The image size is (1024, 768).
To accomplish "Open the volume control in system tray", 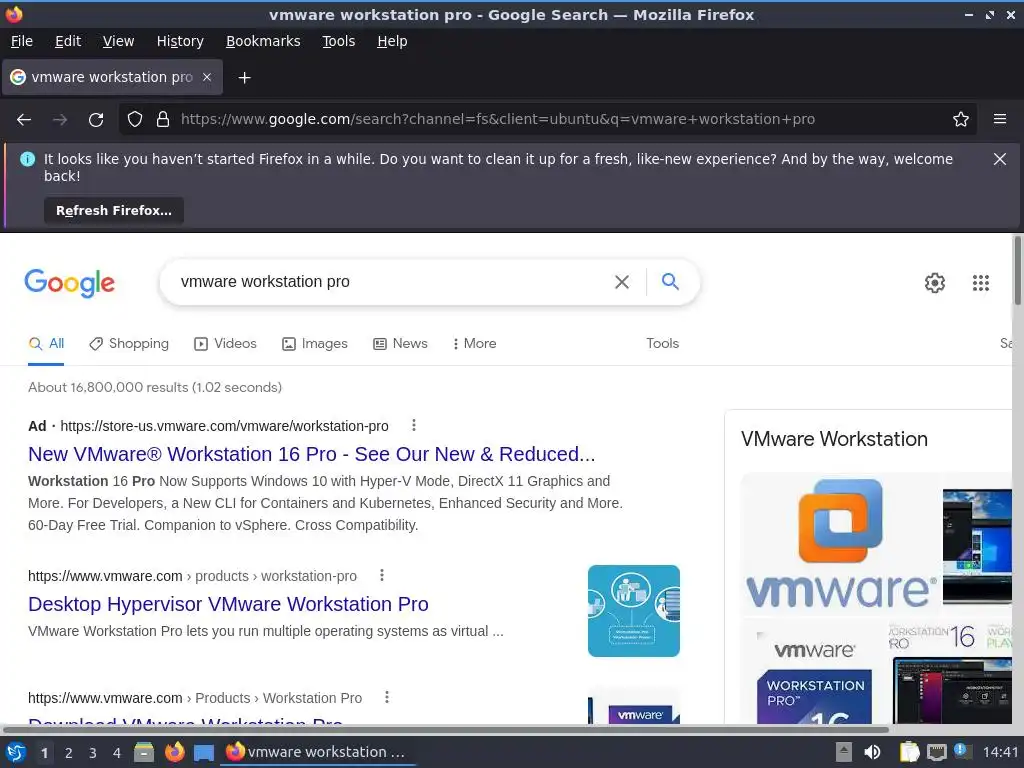I will click(x=872, y=752).
